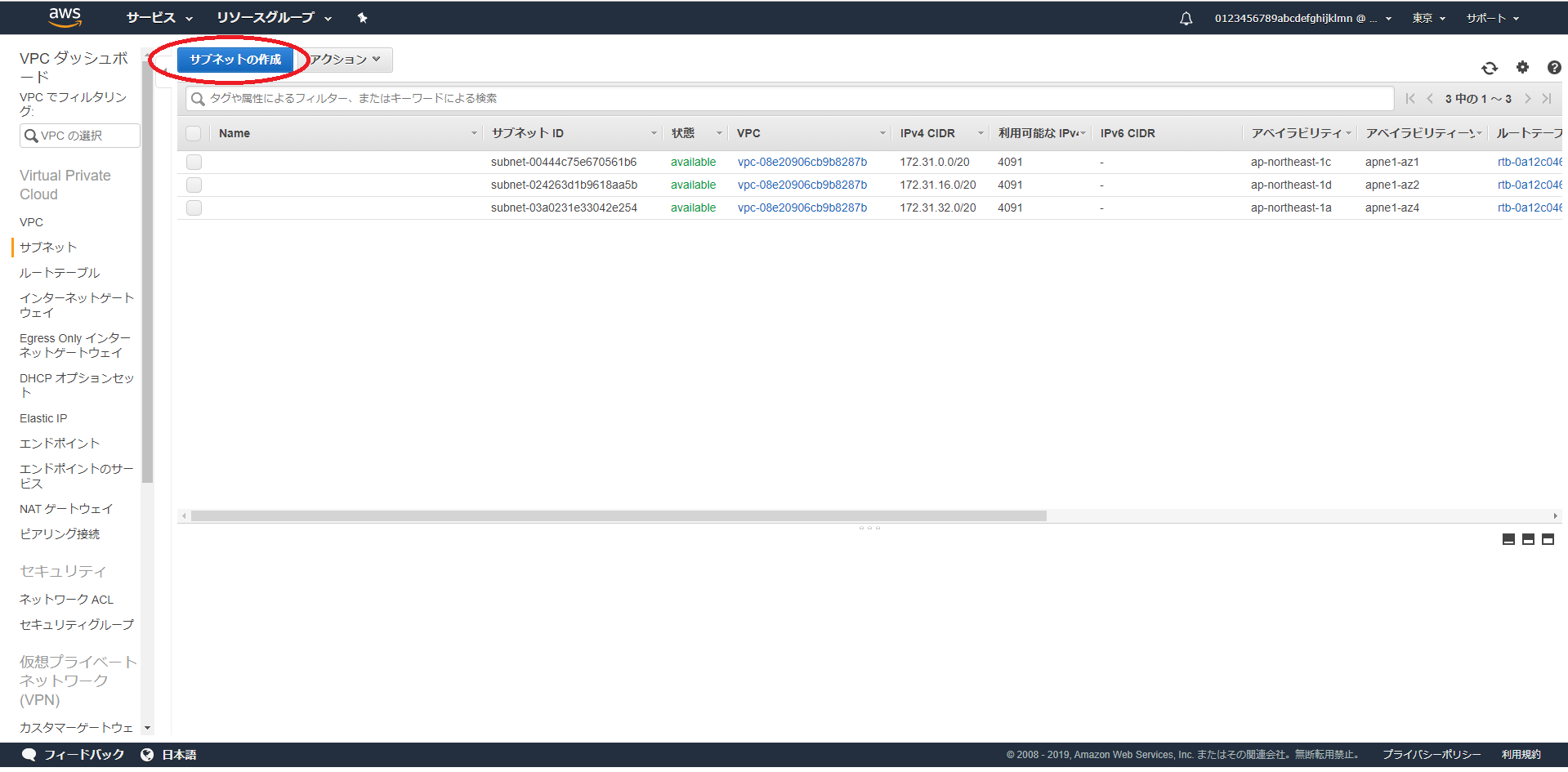The height and width of the screenshot is (772, 1568).
Task: Open the notifications bell icon
Action: [1186, 19]
